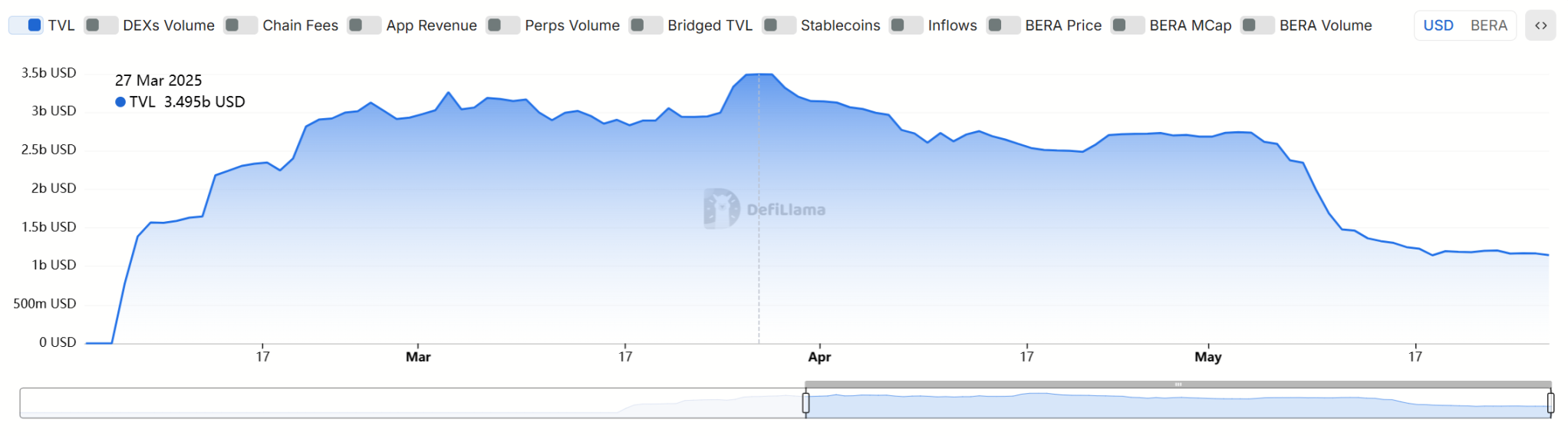Turn on Chain Fees series
Image resolution: width=1568 pixels, height=436 pixels.
(240, 25)
